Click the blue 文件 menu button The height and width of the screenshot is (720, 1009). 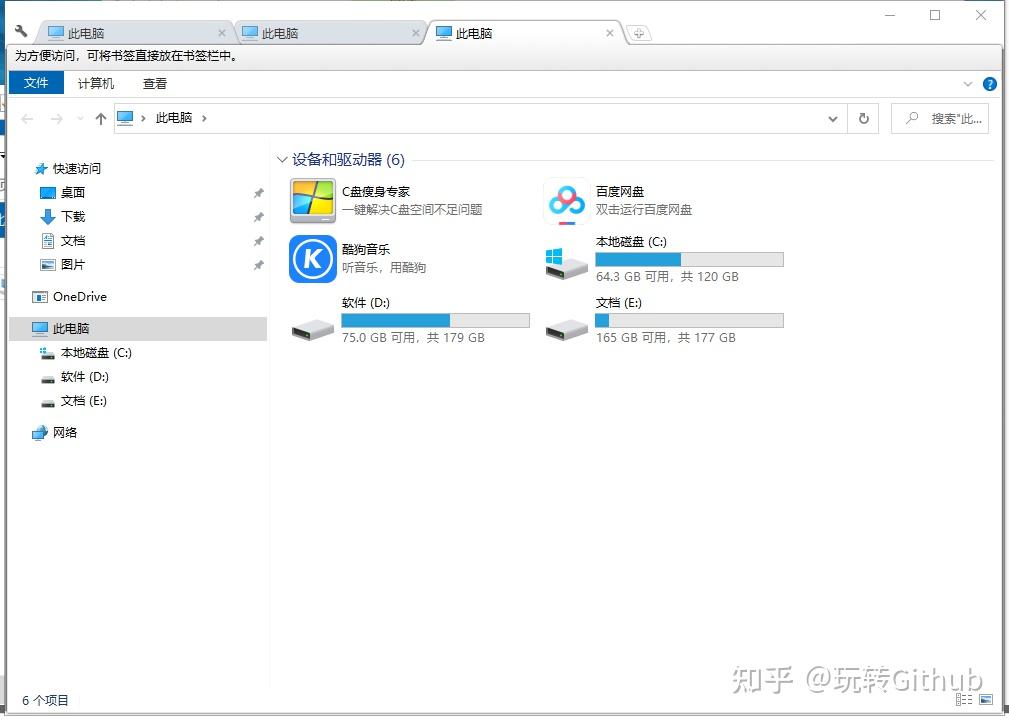point(36,83)
